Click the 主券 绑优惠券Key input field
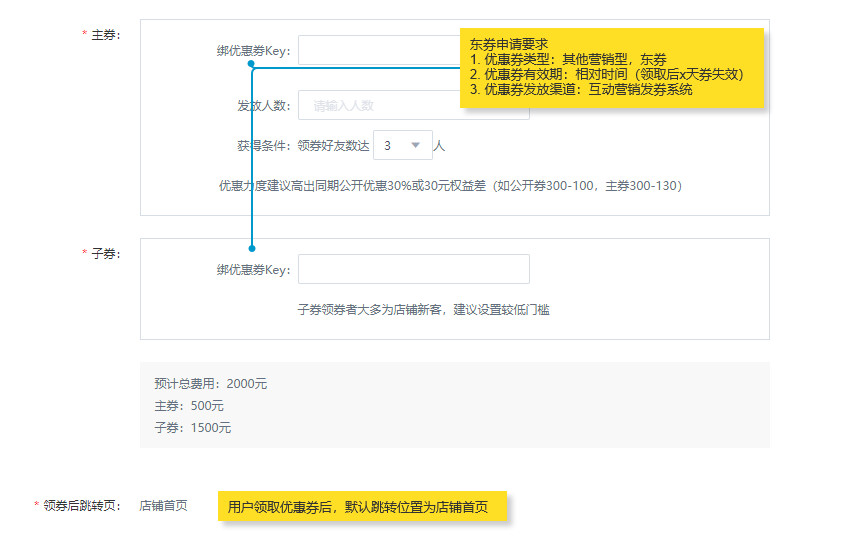856x537 pixels. [375, 50]
